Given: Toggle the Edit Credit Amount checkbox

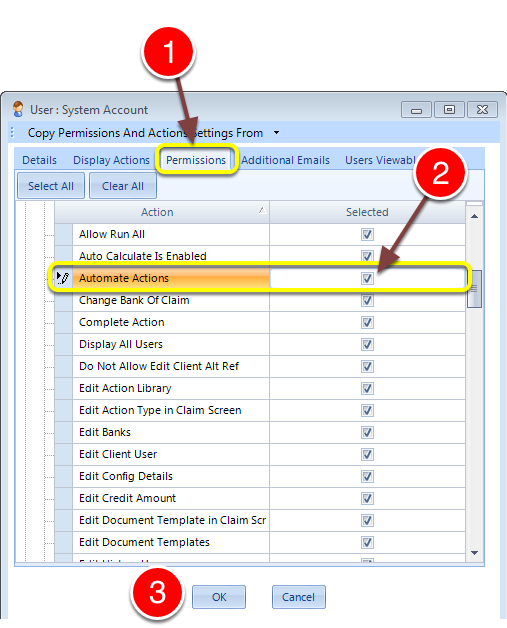Looking at the screenshot, I should pyautogui.click(x=367, y=498).
